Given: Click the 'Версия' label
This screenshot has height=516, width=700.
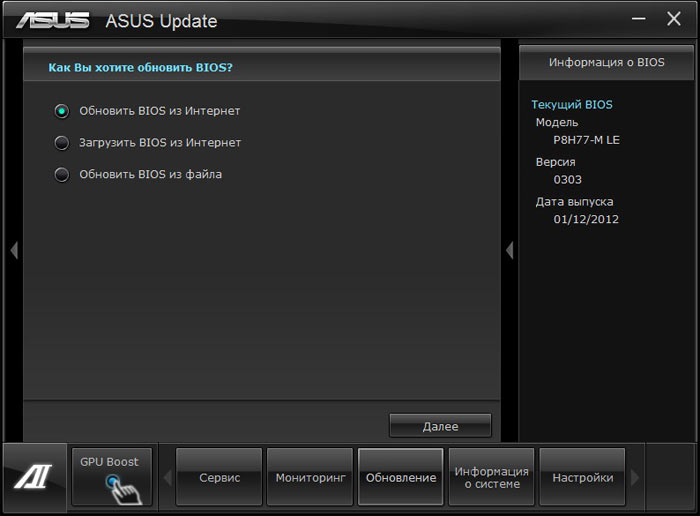Looking at the screenshot, I should (x=555, y=162).
